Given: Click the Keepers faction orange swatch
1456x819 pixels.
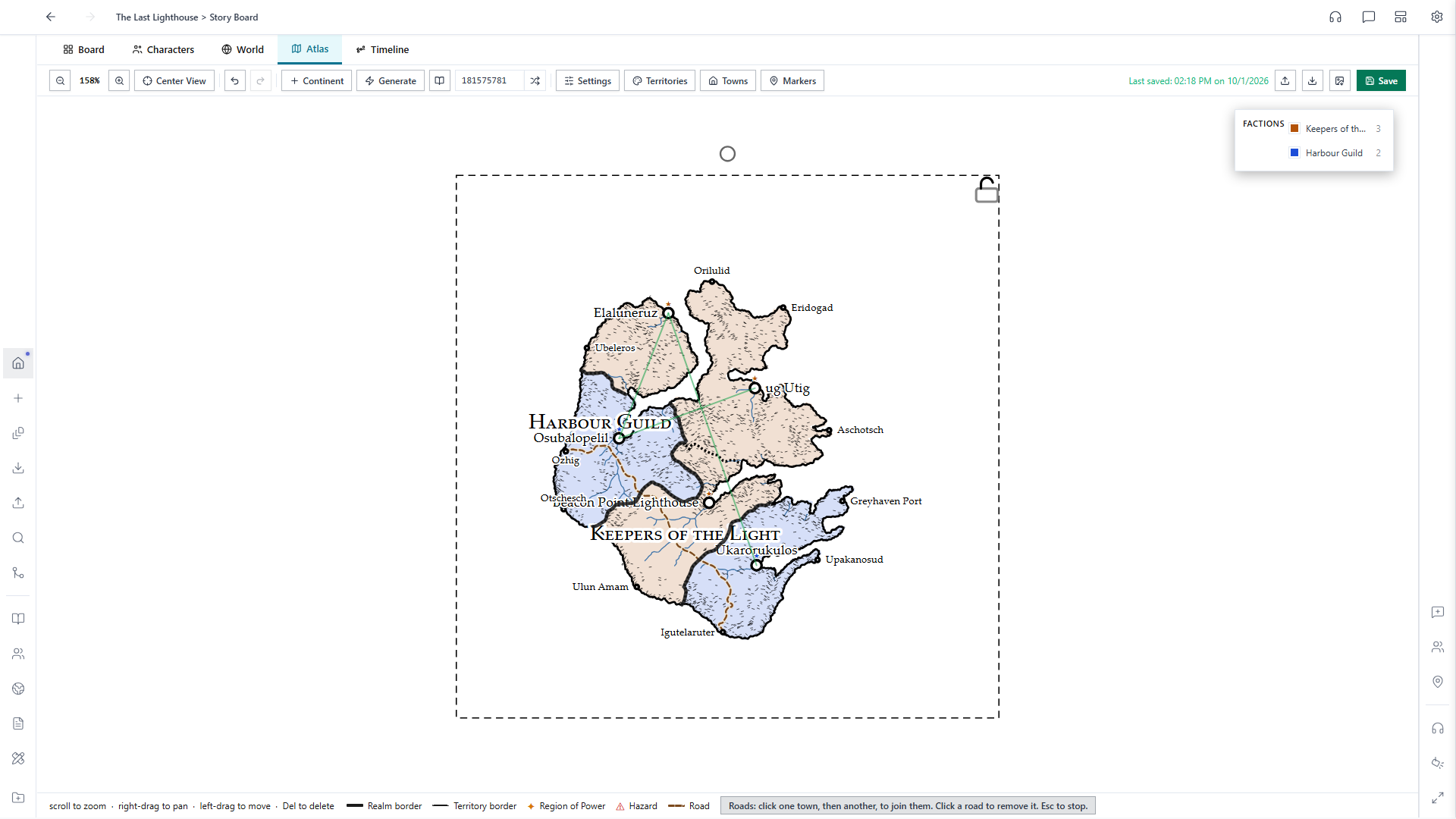Looking at the screenshot, I should pyautogui.click(x=1294, y=129).
